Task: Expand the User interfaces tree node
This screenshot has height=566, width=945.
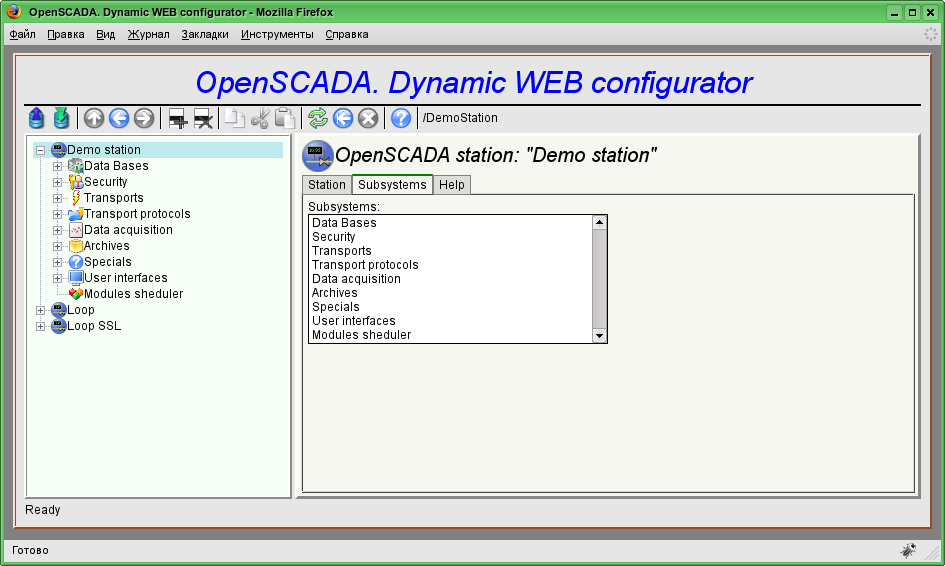Action: pyautogui.click(x=57, y=278)
